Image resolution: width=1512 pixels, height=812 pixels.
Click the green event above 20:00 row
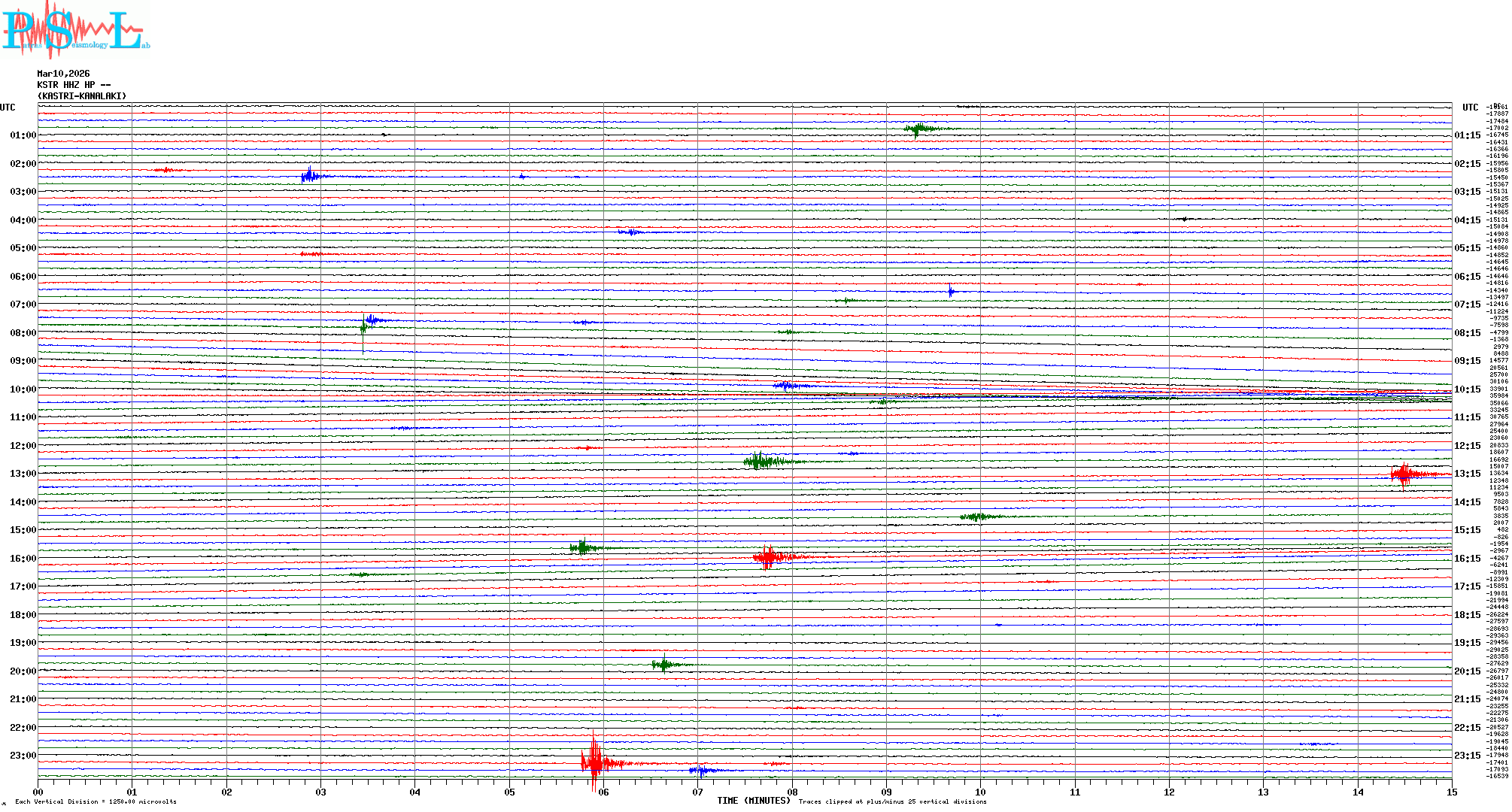point(663,665)
